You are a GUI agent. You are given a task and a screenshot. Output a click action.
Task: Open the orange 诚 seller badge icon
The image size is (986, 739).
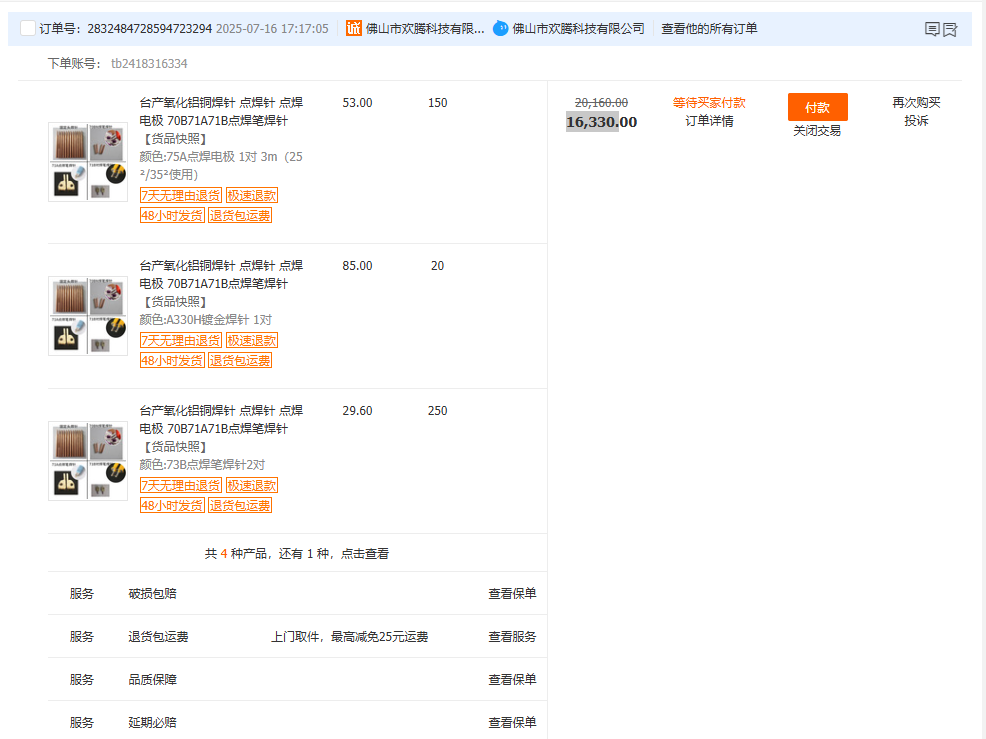click(x=353, y=28)
